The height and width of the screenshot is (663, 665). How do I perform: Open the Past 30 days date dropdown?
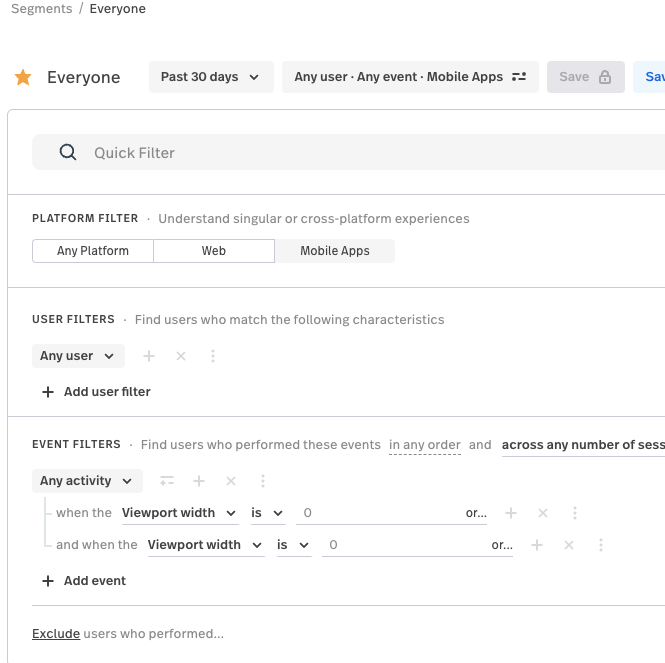tap(211, 77)
